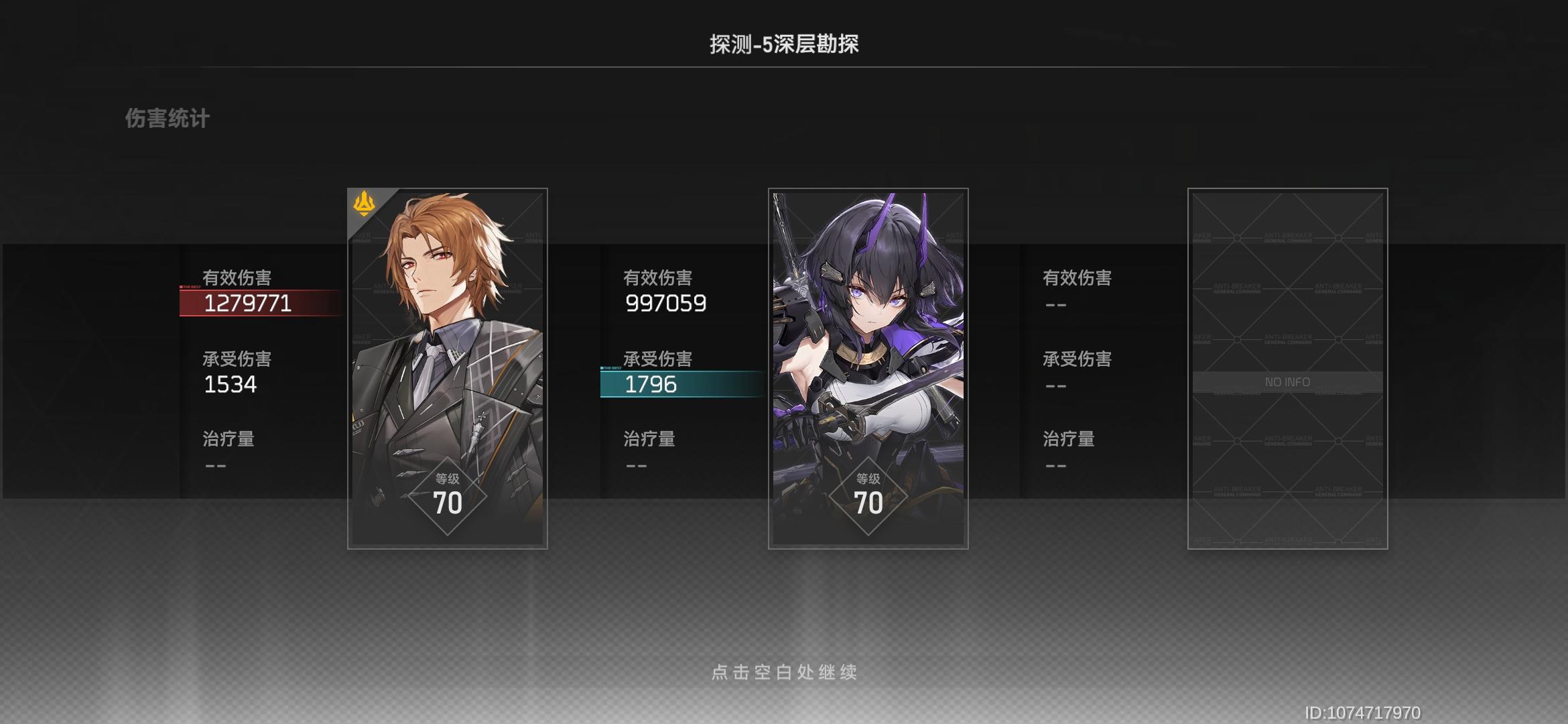
Task: Click 点击空白处继续 to continue
Action: [784, 672]
